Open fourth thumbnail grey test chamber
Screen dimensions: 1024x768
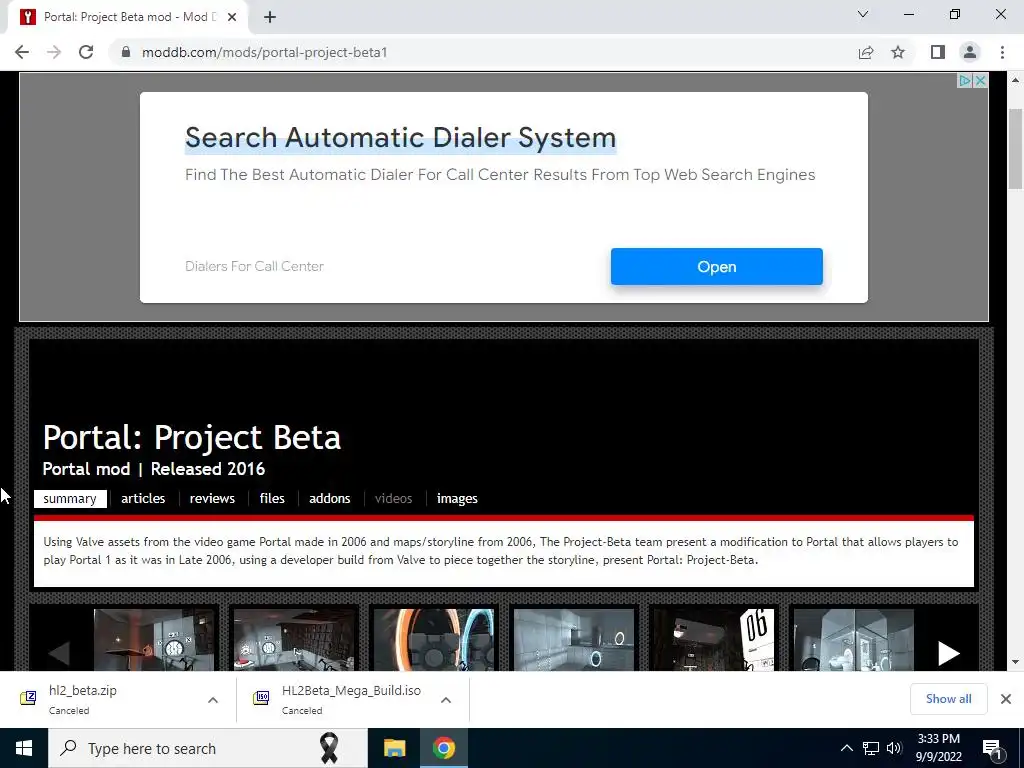(x=574, y=640)
